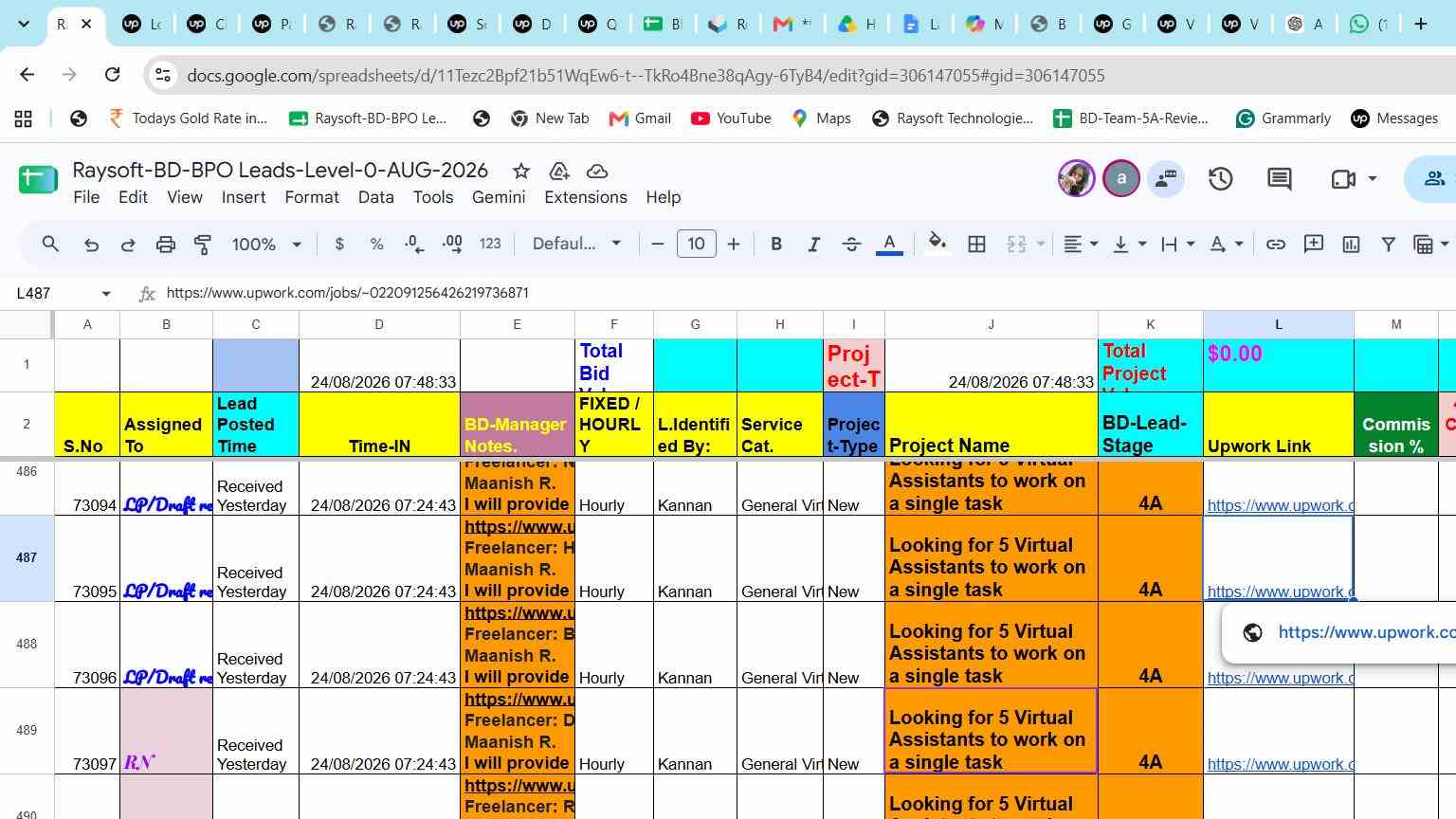Image resolution: width=1456 pixels, height=819 pixels.
Task: Open the comments panel icon
Action: pyautogui.click(x=1280, y=178)
